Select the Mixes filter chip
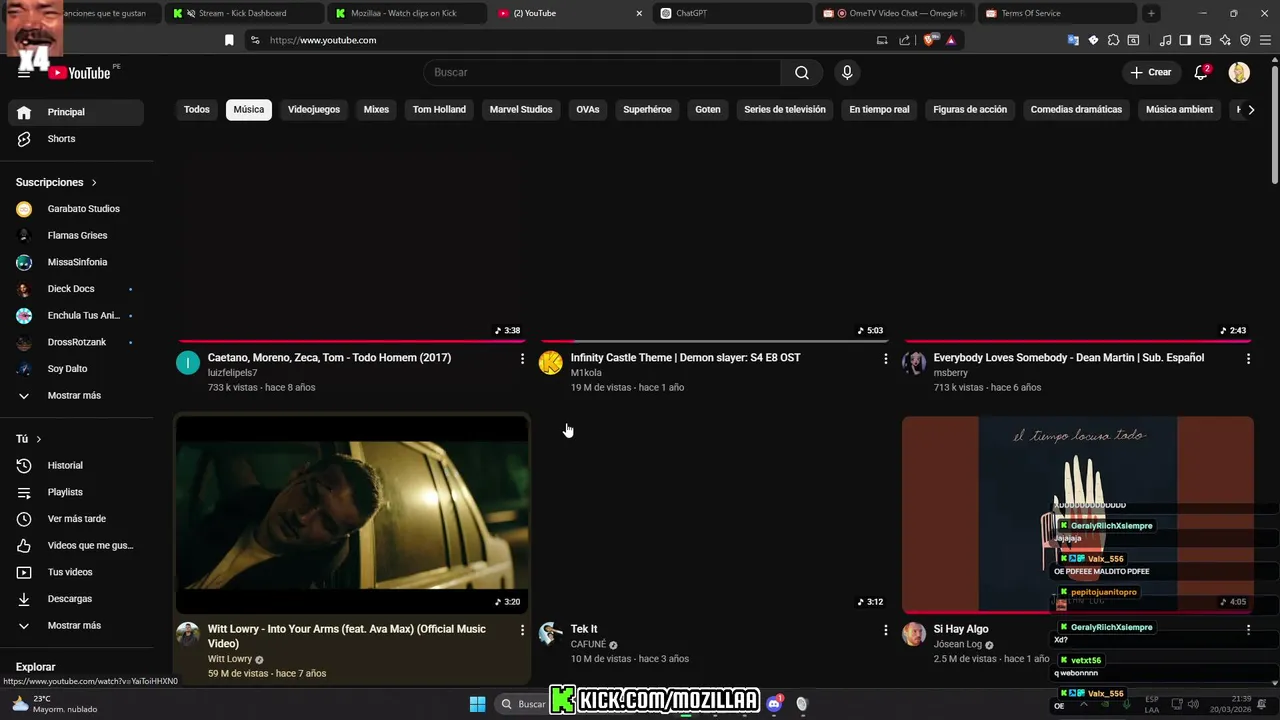 pyautogui.click(x=376, y=109)
